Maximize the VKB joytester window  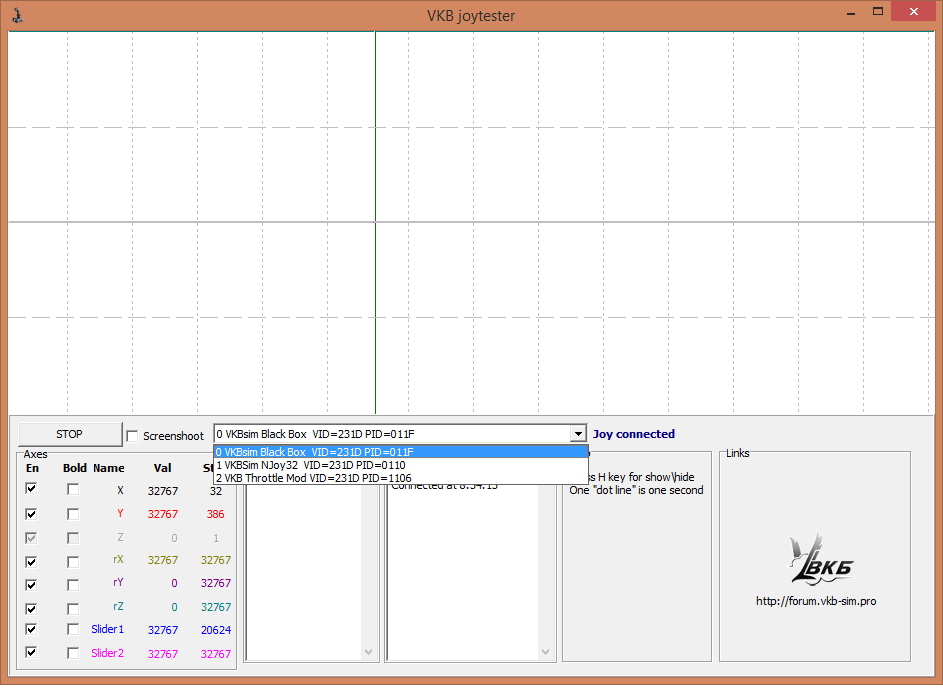point(878,12)
